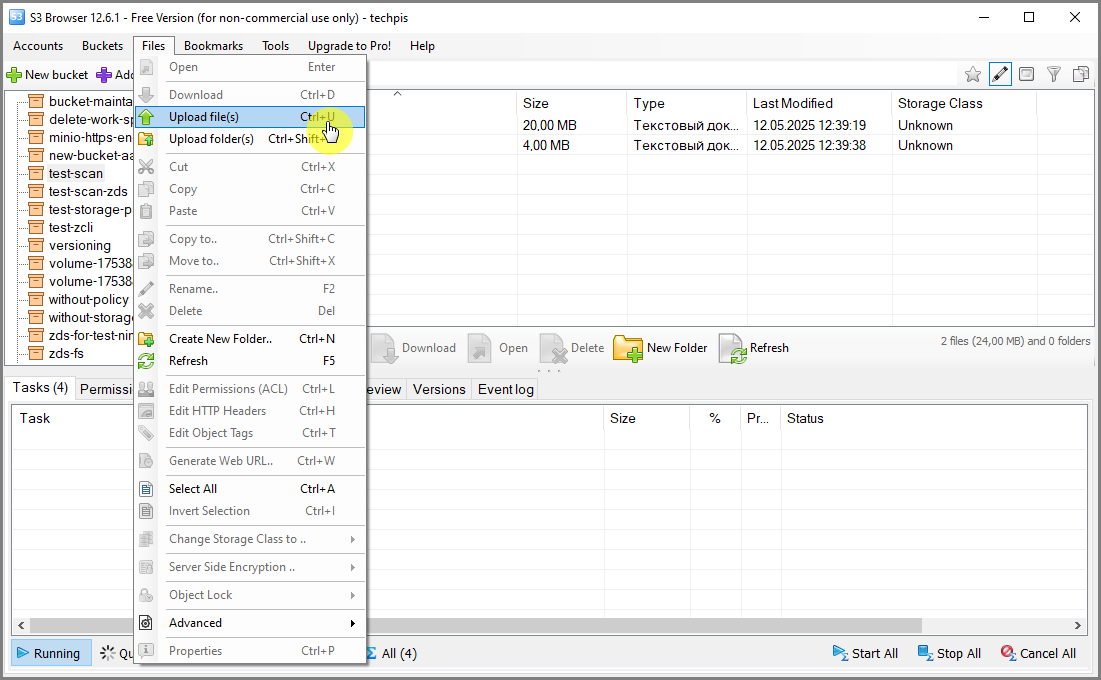Click the copy path icon beside the funnel

click(x=1081, y=74)
